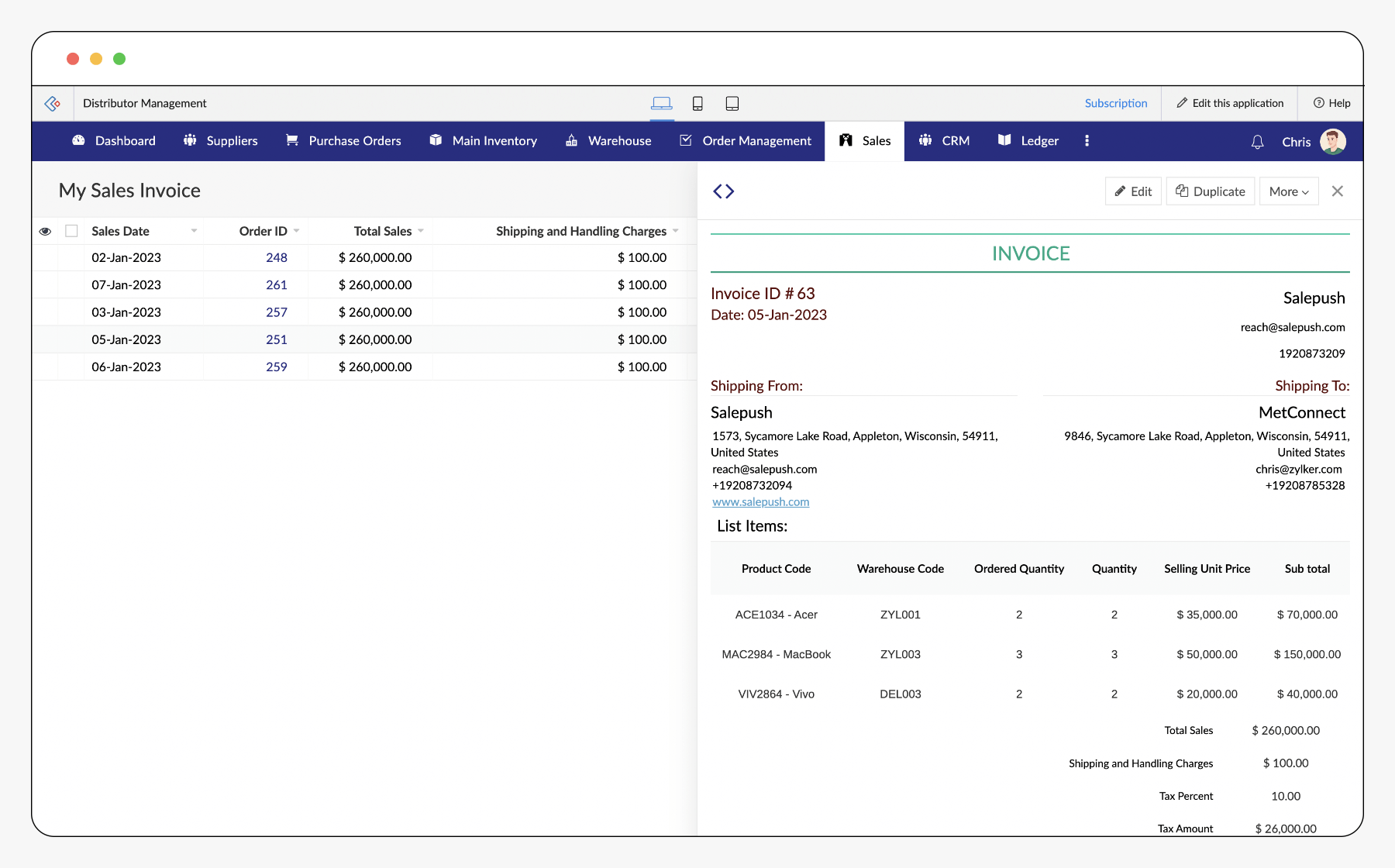Expand the More actions dropdown
This screenshot has height=868, width=1395.
click(x=1288, y=191)
